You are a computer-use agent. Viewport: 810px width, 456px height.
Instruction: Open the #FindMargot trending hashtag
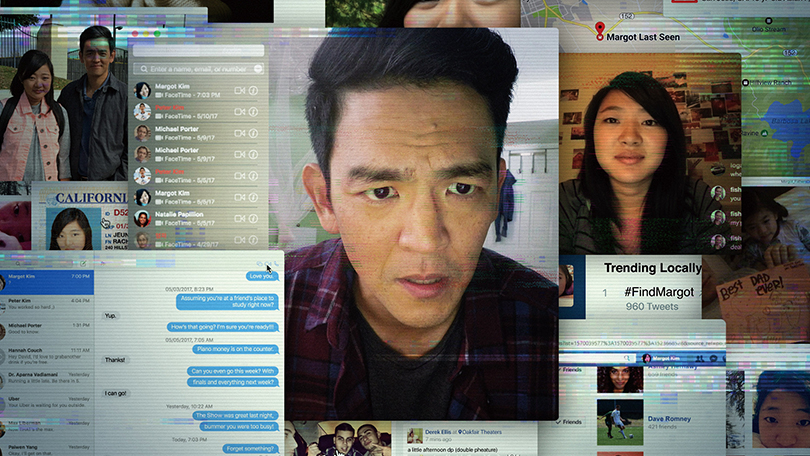659,292
